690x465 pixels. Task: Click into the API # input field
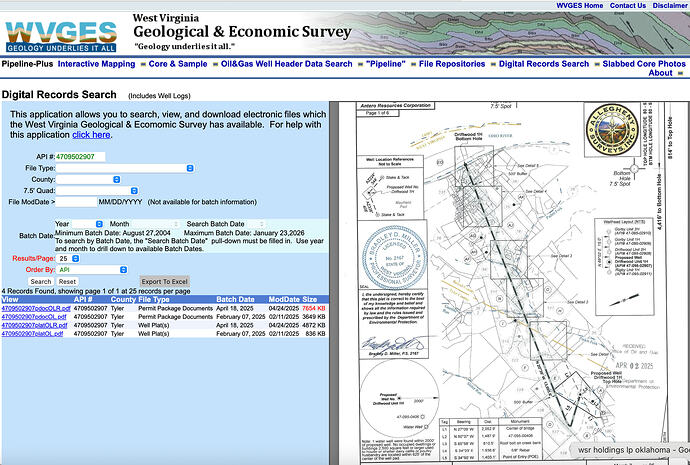tap(81, 157)
